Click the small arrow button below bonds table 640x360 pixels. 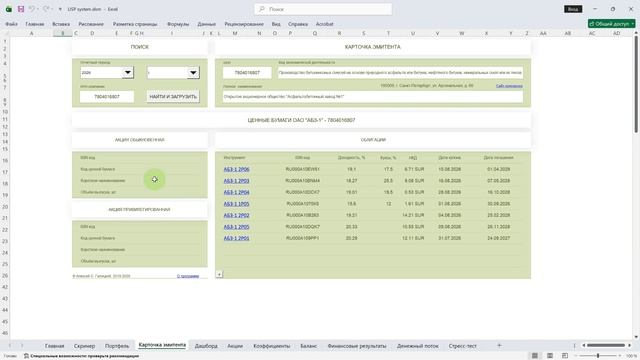[219, 274]
